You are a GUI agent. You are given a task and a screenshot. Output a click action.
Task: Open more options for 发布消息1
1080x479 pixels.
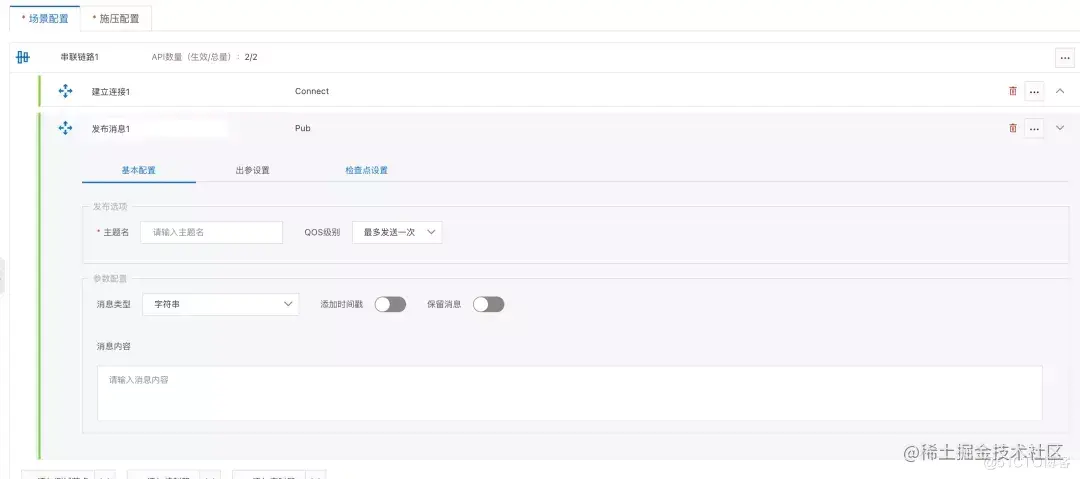[1034, 128]
